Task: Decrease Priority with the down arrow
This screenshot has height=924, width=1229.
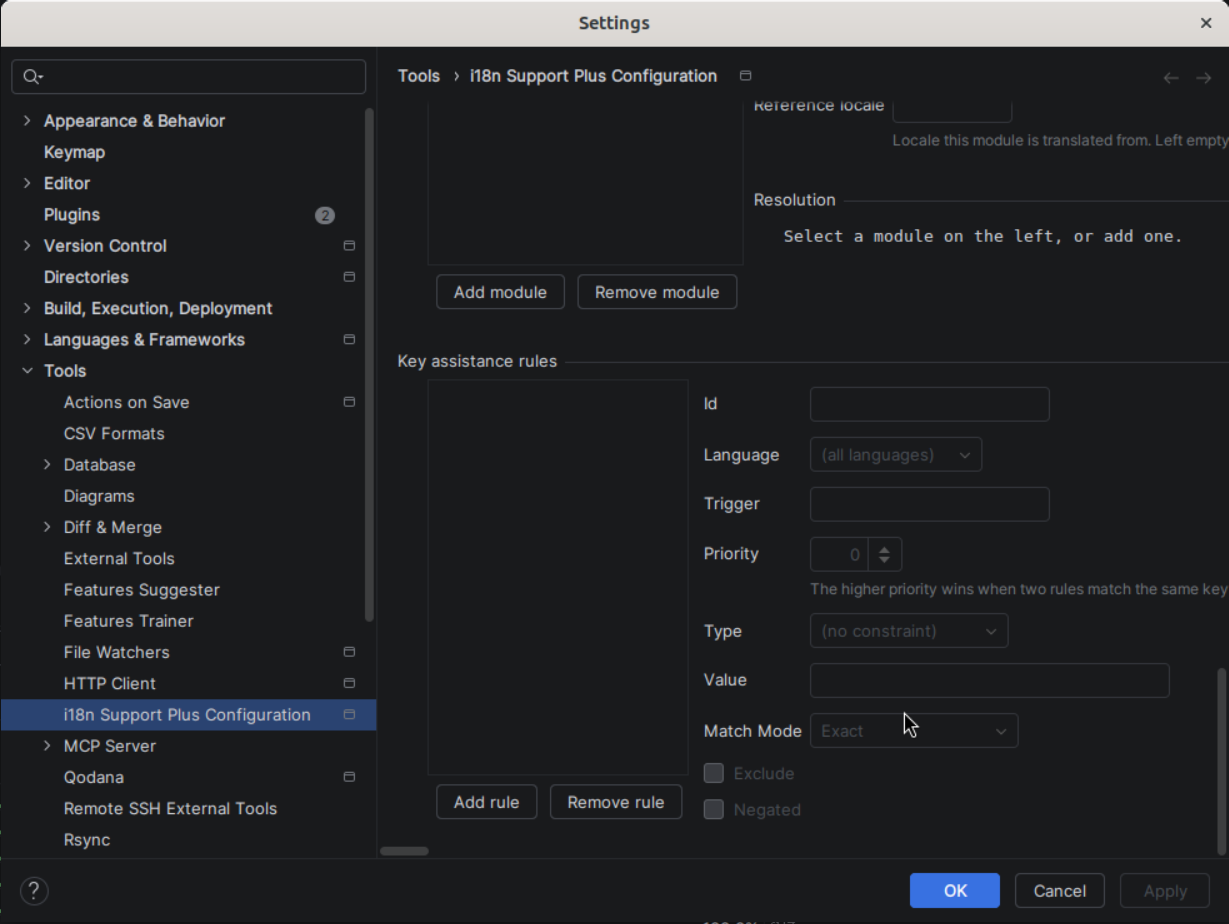Action: 885,561
